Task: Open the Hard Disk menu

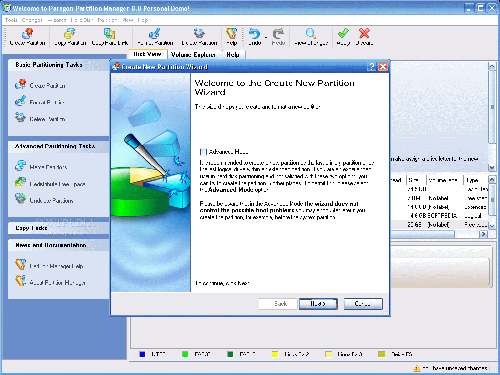Action: pos(82,20)
